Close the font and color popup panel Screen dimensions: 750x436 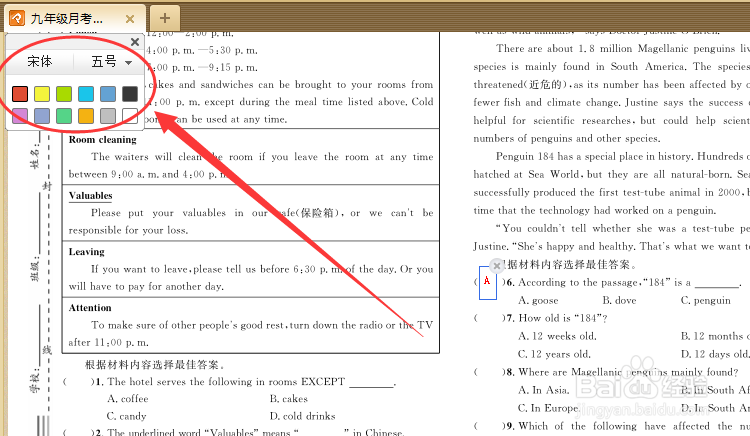(135, 42)
